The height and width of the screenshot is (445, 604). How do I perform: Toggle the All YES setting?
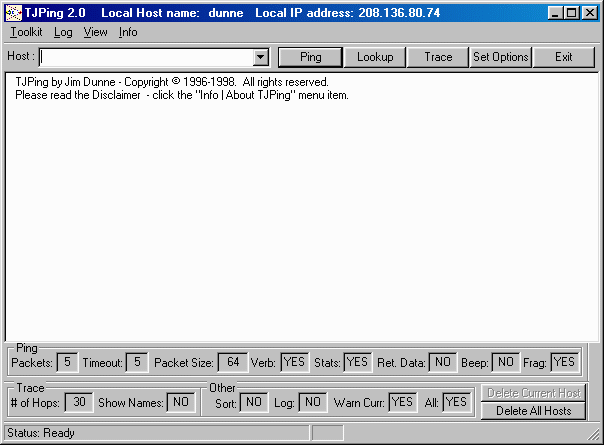pos(456,402)
